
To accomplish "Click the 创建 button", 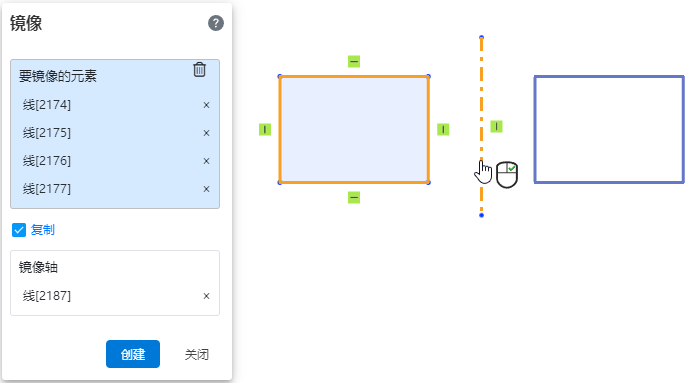I will tap(133, 354).
